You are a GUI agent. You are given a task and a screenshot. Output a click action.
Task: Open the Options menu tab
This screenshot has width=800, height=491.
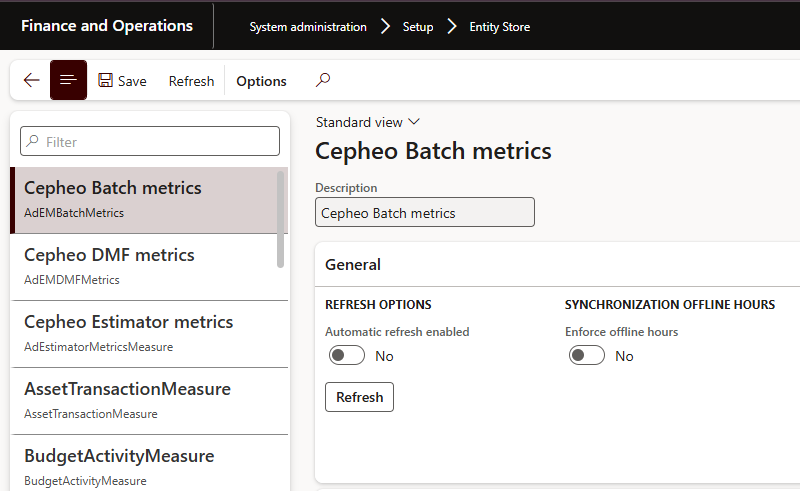261,81
